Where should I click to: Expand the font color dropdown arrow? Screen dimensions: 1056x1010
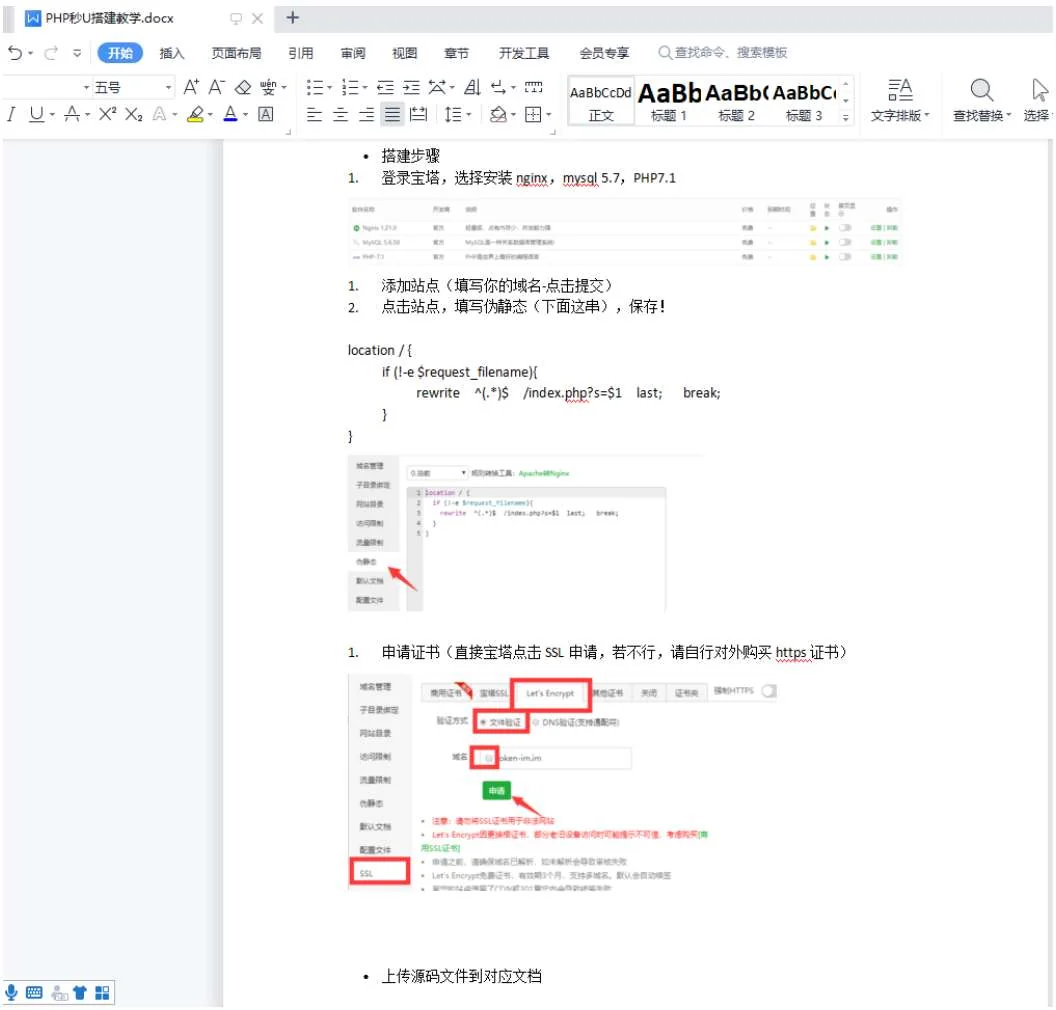point(245,115)
